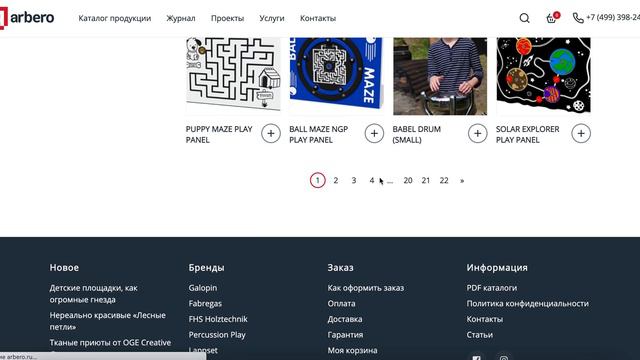Image resolution: width=640 pixels, height=360 pixels.
Task: Open Моя корзина footer link
Action: (352, 350)
